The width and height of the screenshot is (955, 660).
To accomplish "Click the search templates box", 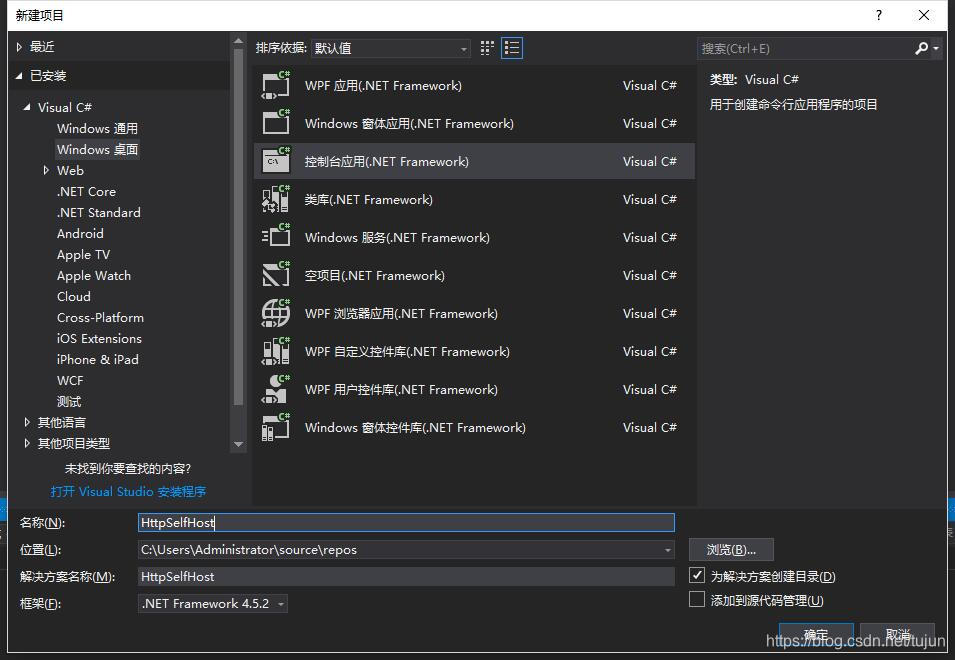I will click(x=805, y=48).
